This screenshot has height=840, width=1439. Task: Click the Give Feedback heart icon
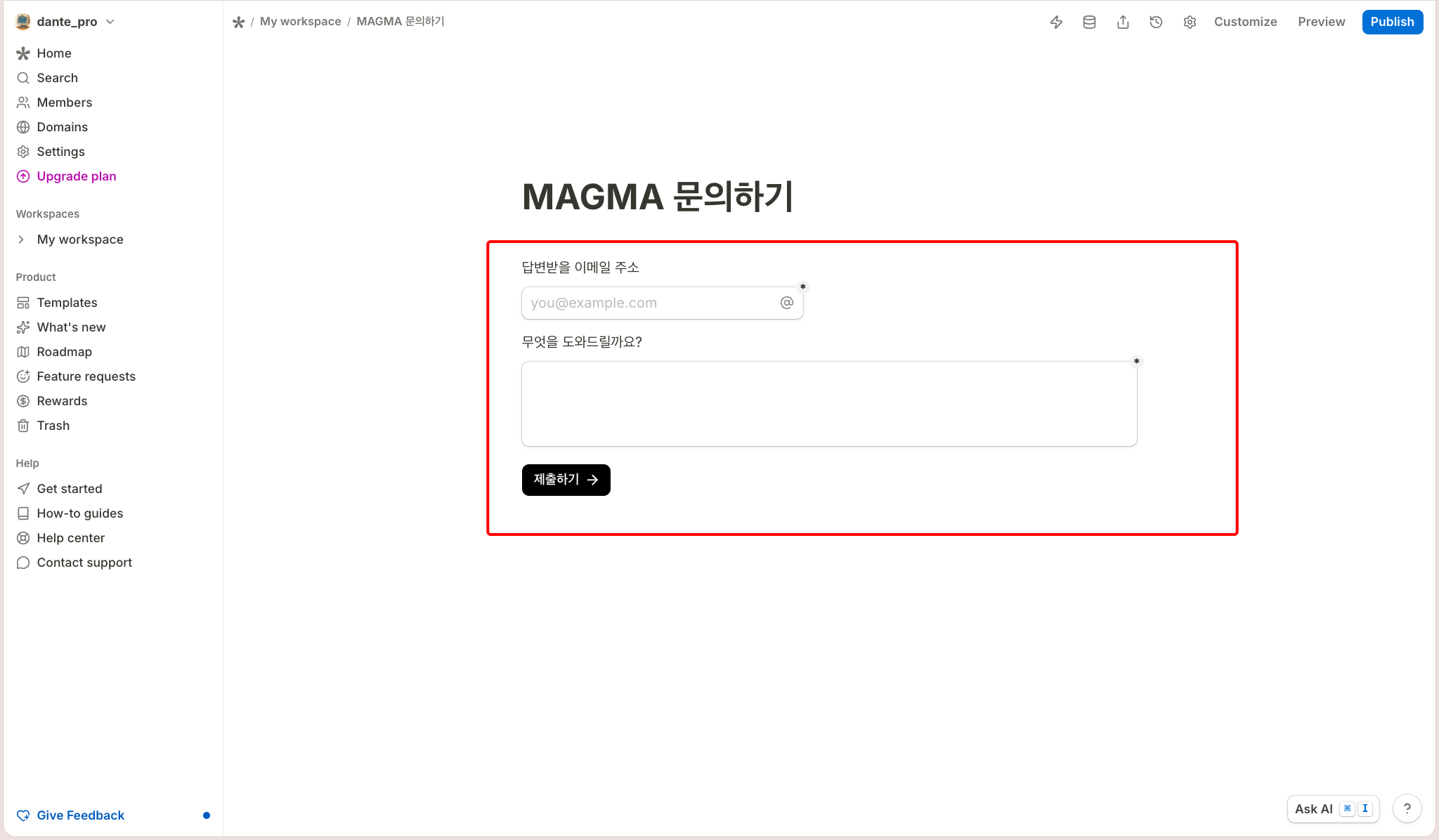click(x=23, y=815)
